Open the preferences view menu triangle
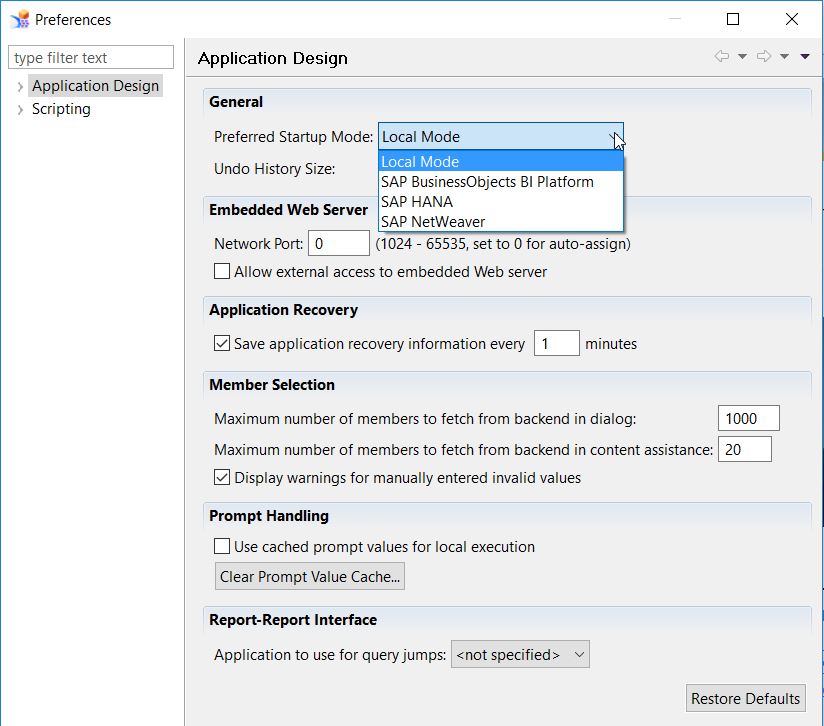The width and height of the screenshot is (824, 726). [805, 56]
